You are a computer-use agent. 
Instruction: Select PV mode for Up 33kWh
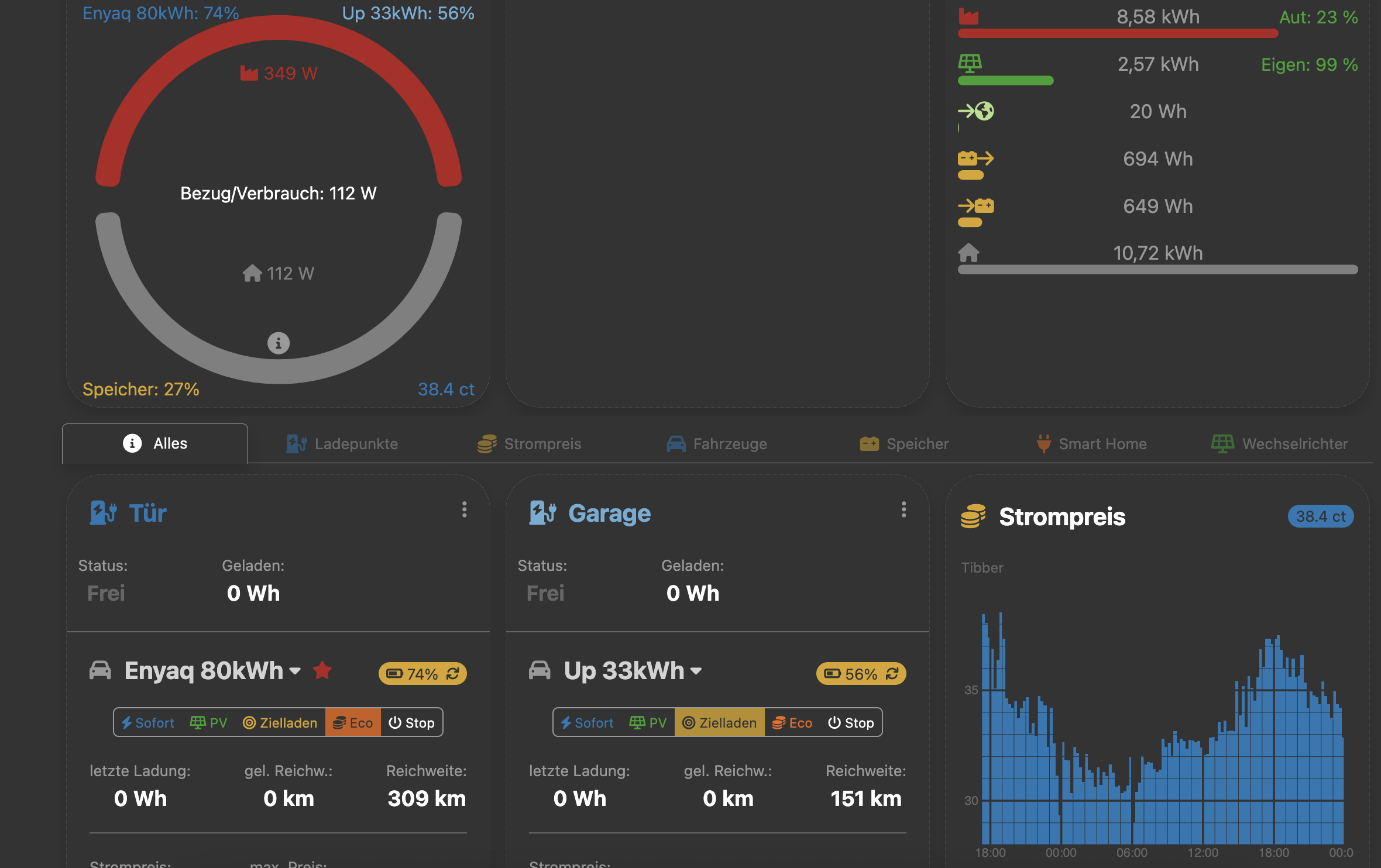tap(648, 723)
